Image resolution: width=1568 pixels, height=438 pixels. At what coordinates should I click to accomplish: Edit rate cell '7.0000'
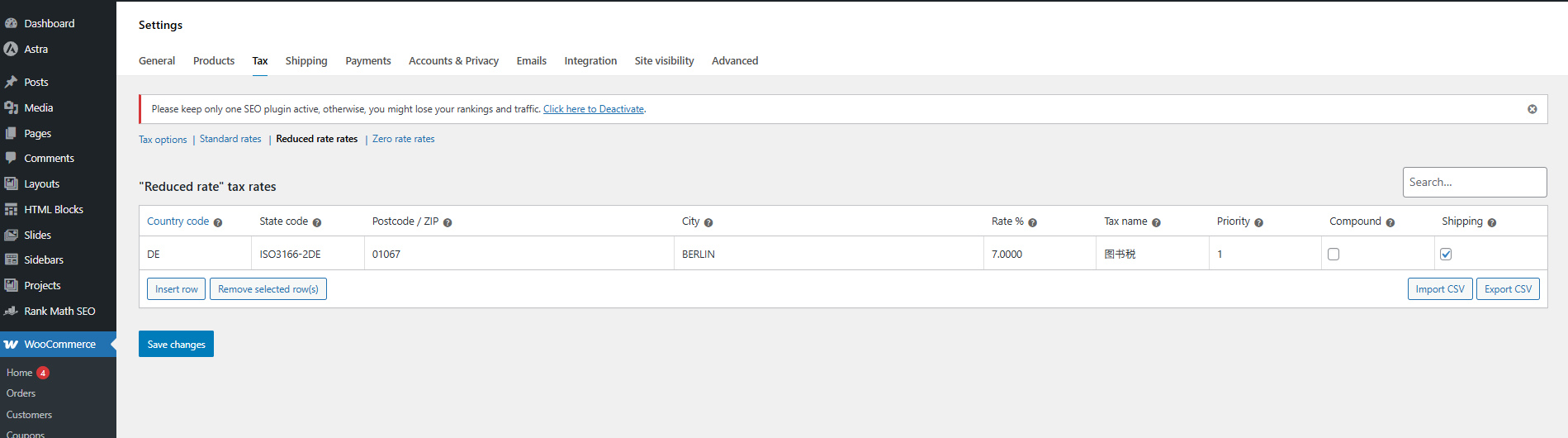pyautogui.click(x=1040, y=254)
